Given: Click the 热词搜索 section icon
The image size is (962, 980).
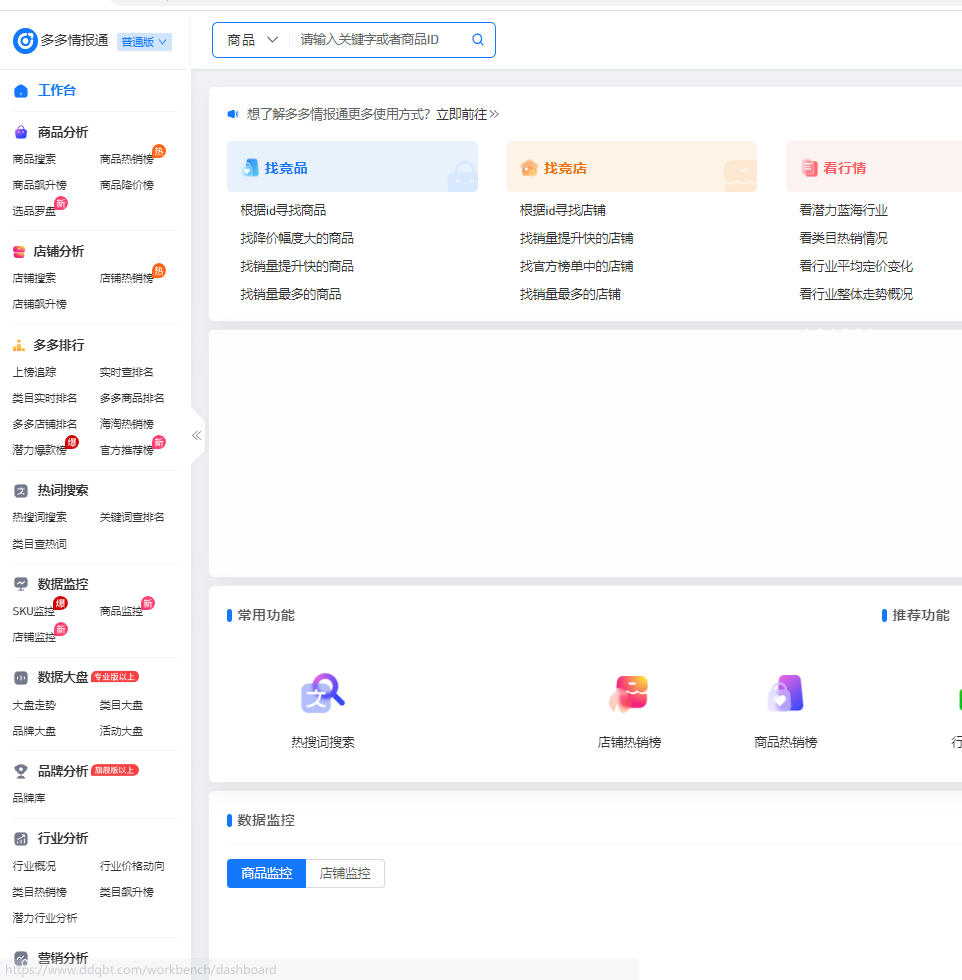Looking at the screenshot, I should click(x=21, y=491).
